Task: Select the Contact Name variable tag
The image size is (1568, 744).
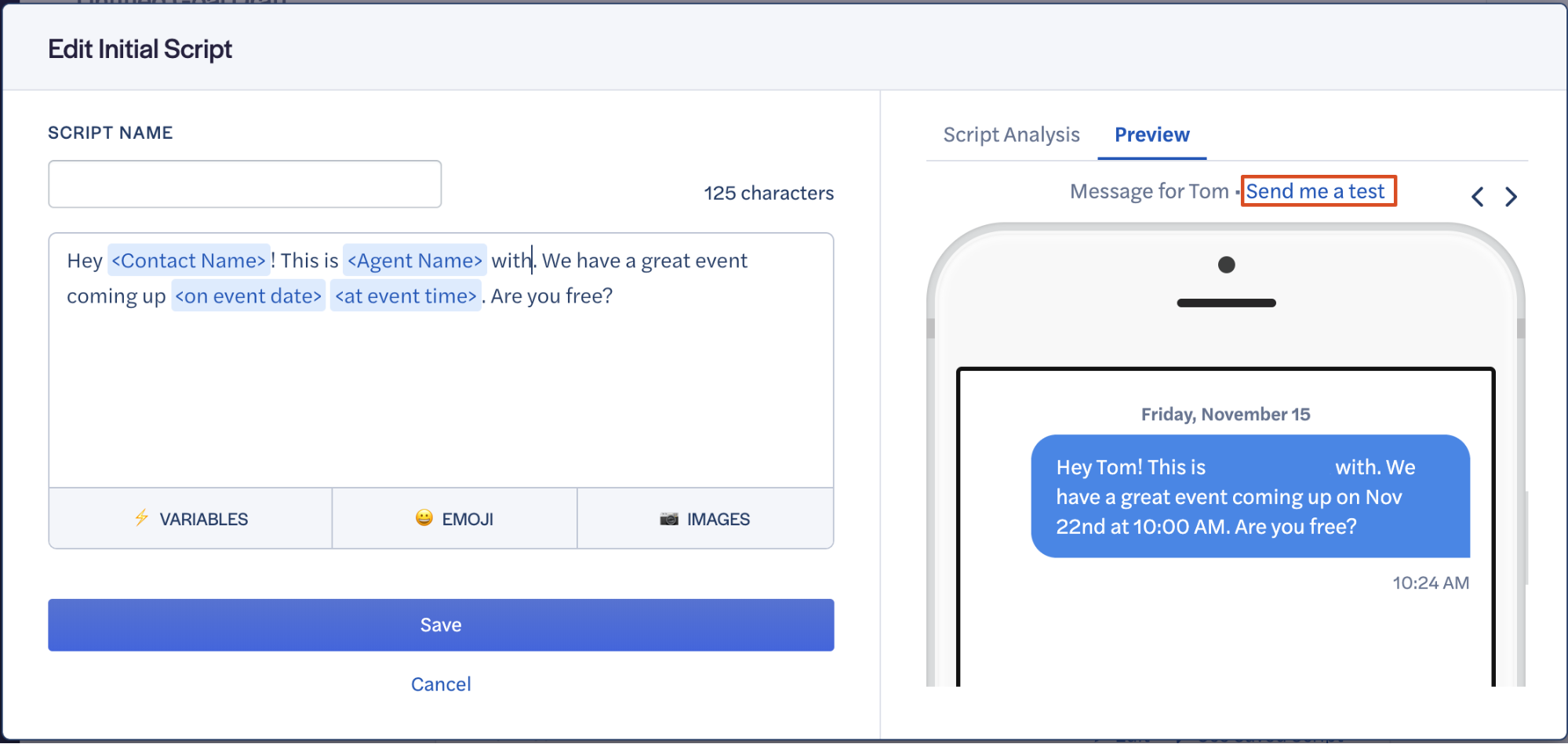Action: point(189,260)
